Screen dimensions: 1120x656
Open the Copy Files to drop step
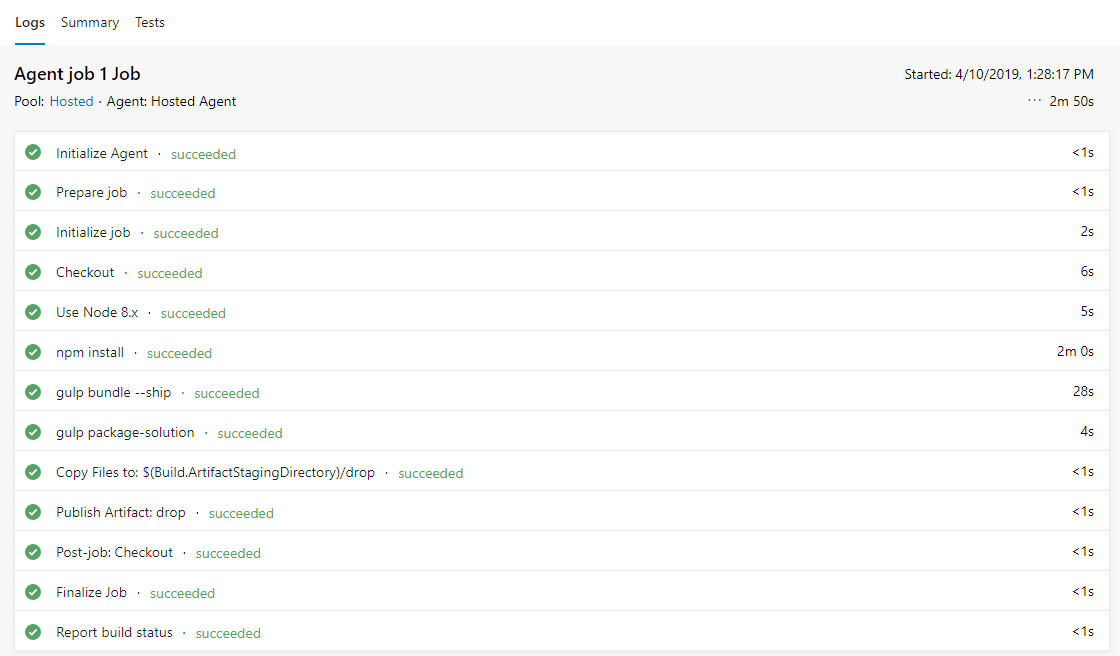coord(215,472)
